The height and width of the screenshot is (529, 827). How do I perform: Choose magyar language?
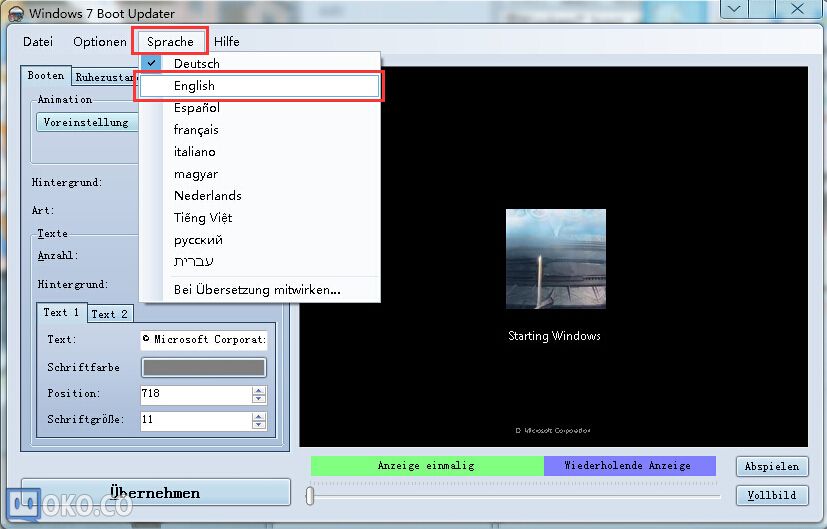(x=259, y=174)
